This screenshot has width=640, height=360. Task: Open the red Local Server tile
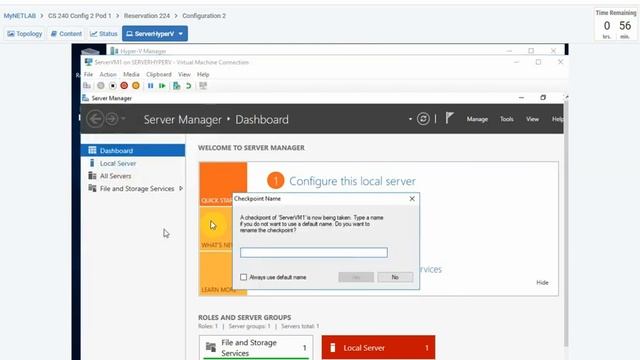(x=378, y=348)
